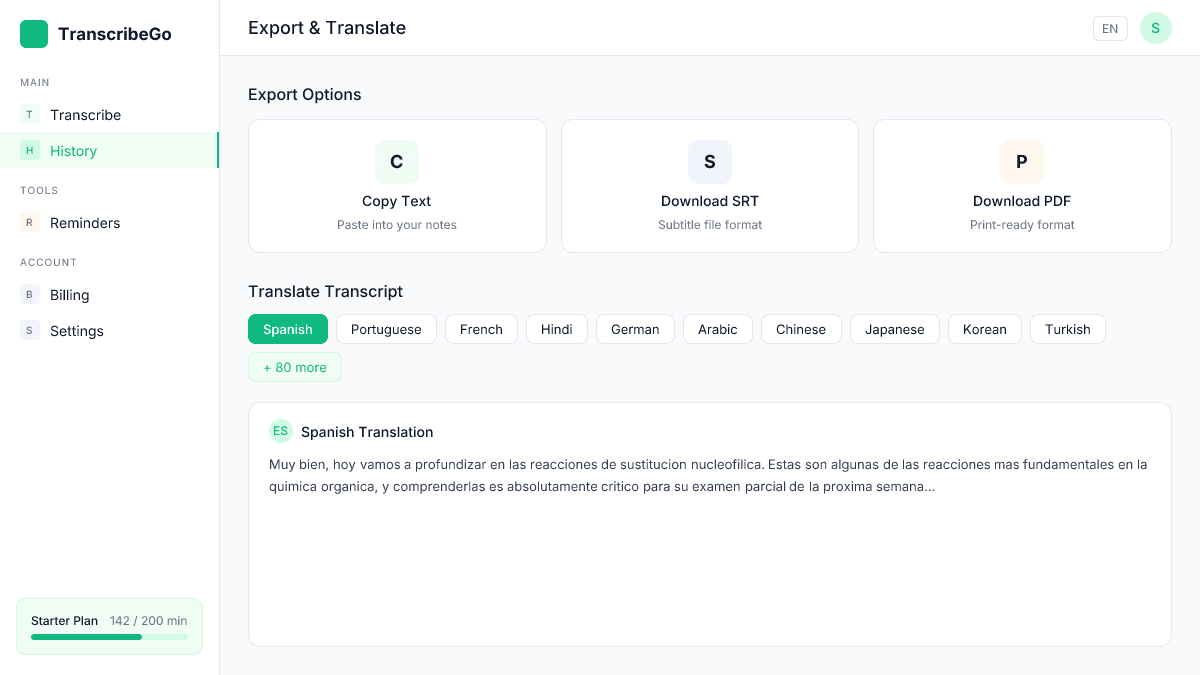
Task: Toggle German as the translation language
Action: (635, 329)
